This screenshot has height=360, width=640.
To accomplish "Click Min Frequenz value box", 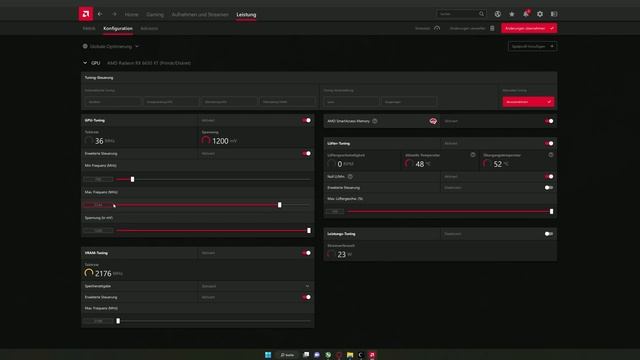I will pos(98,179).
